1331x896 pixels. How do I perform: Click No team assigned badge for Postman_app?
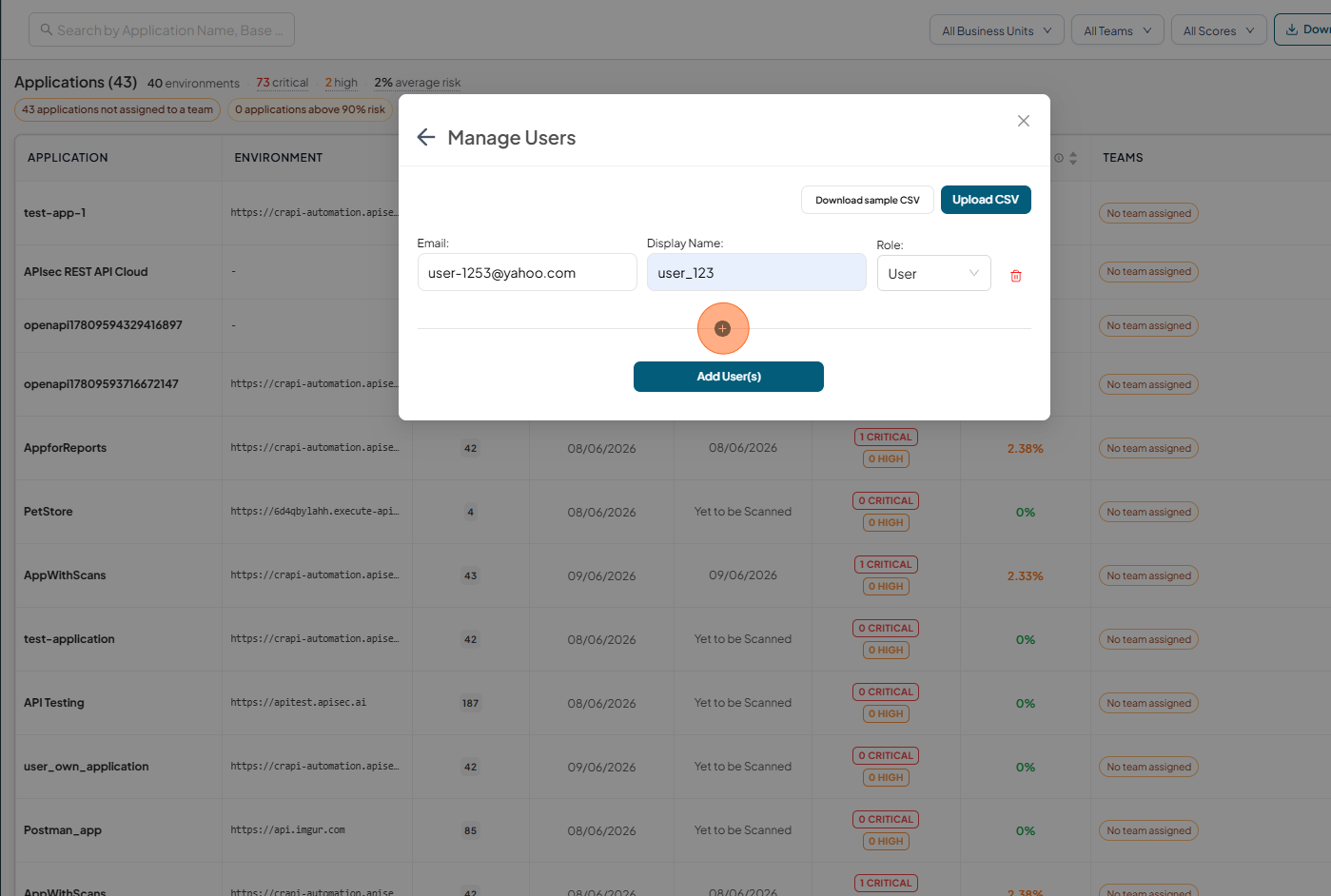click(x=1148, y=830)
